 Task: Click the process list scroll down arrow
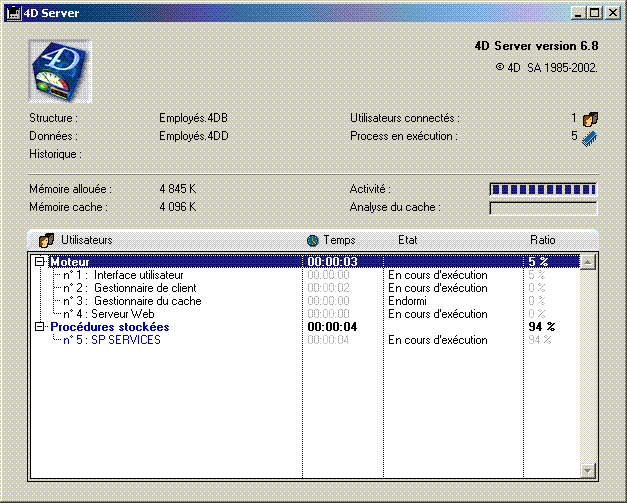[x=588, y=470]
